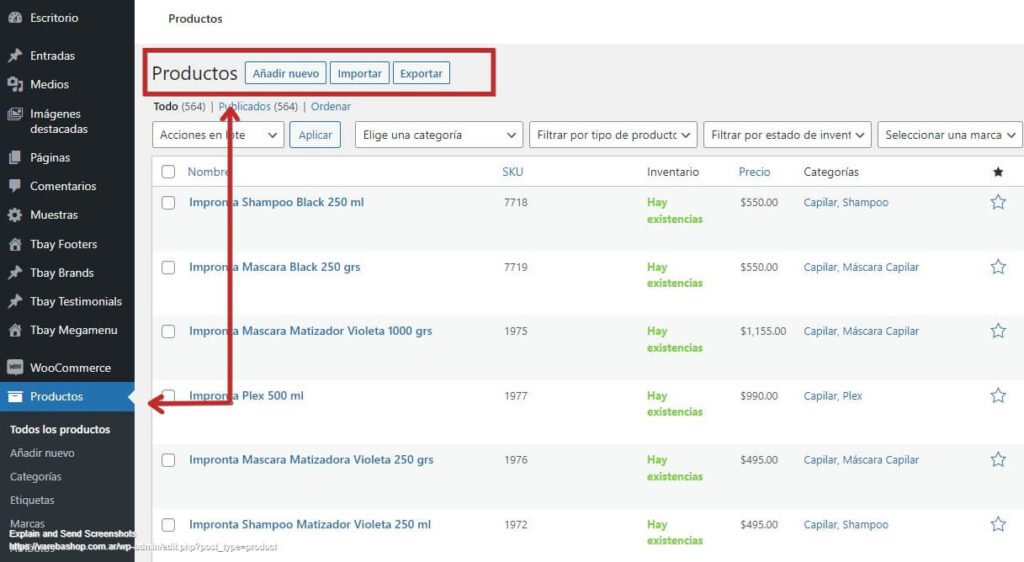Sort by featured star column header
1024x562 pixels.
(998, 172)
